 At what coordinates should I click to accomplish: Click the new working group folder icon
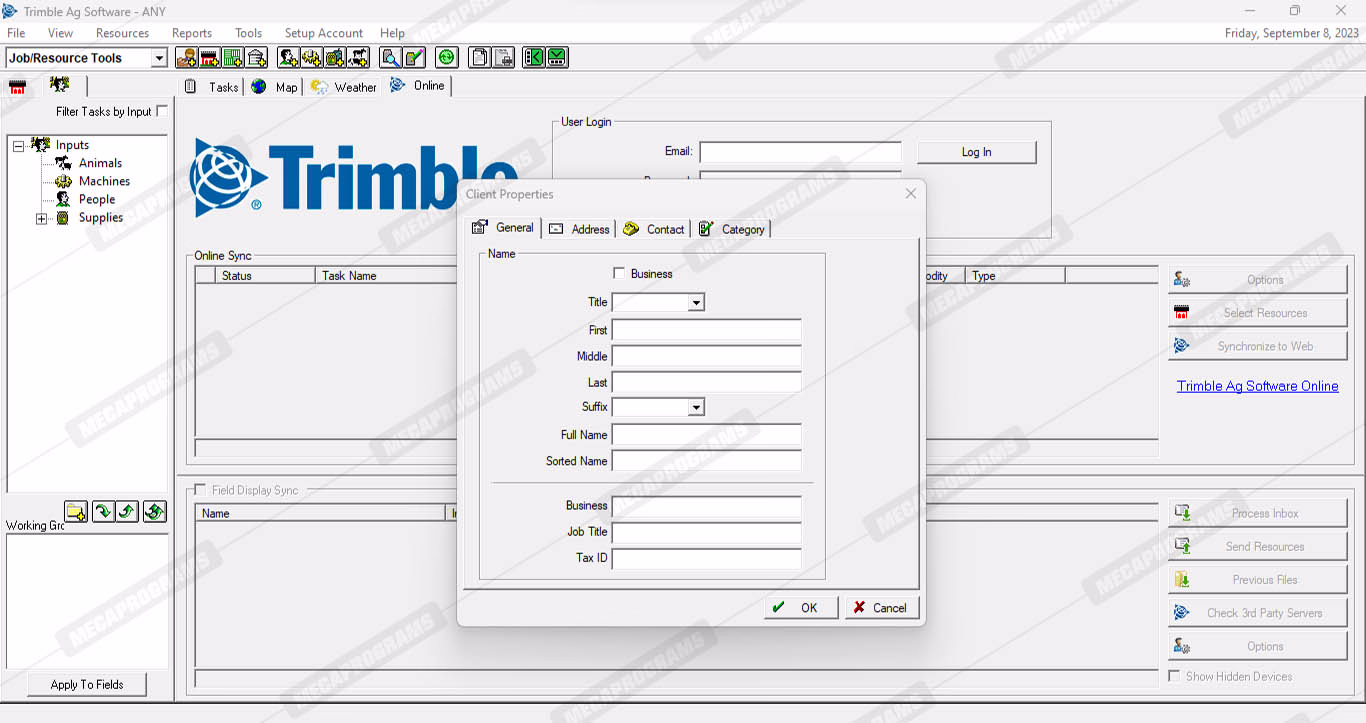77,512
